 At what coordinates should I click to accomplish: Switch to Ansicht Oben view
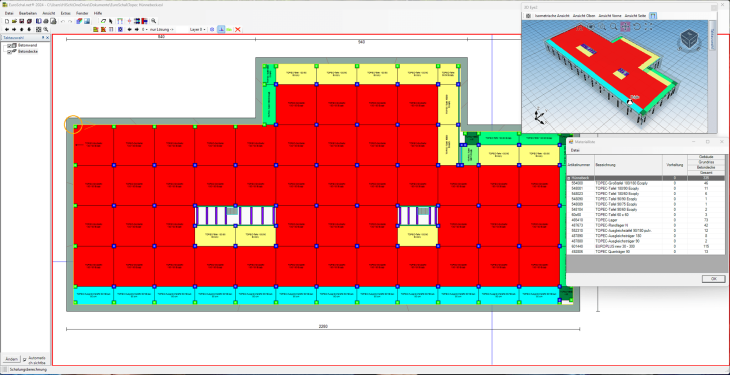[584, 15]
